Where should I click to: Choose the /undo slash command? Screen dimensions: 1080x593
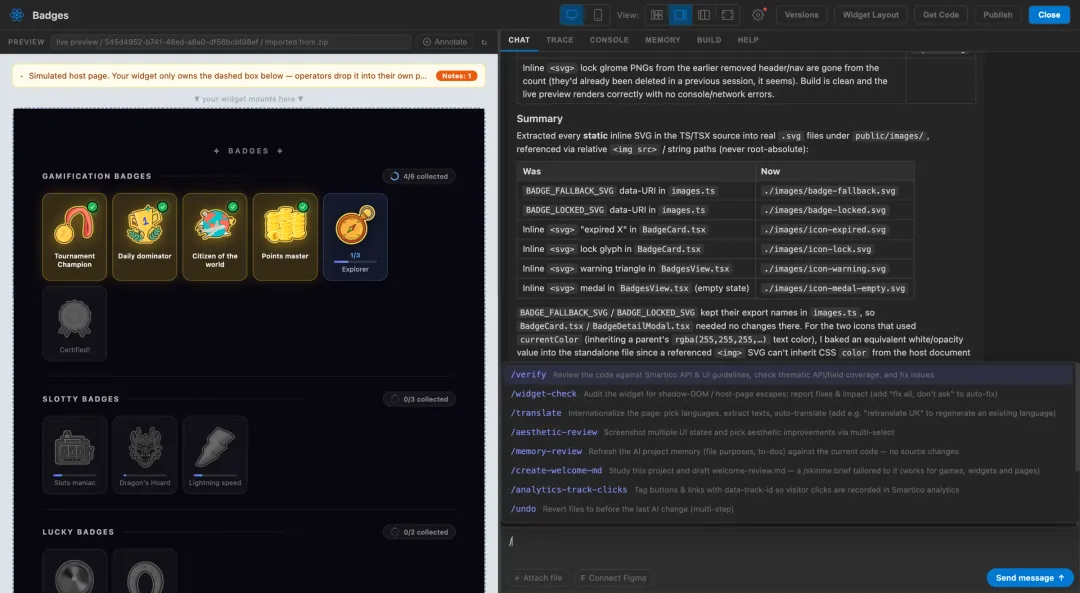coord(788,509)
